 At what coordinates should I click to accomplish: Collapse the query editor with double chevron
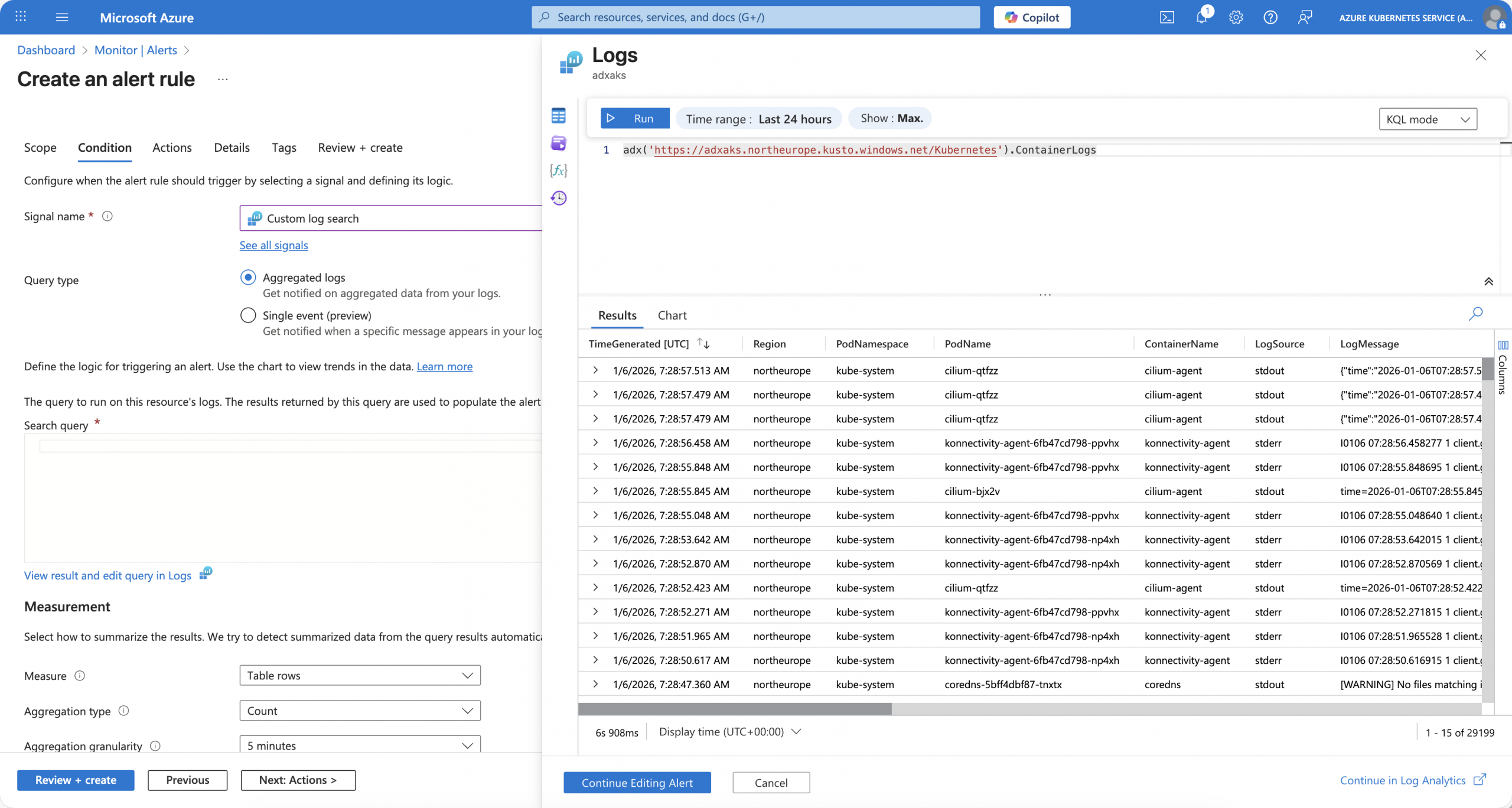[x=1488, y=282]
